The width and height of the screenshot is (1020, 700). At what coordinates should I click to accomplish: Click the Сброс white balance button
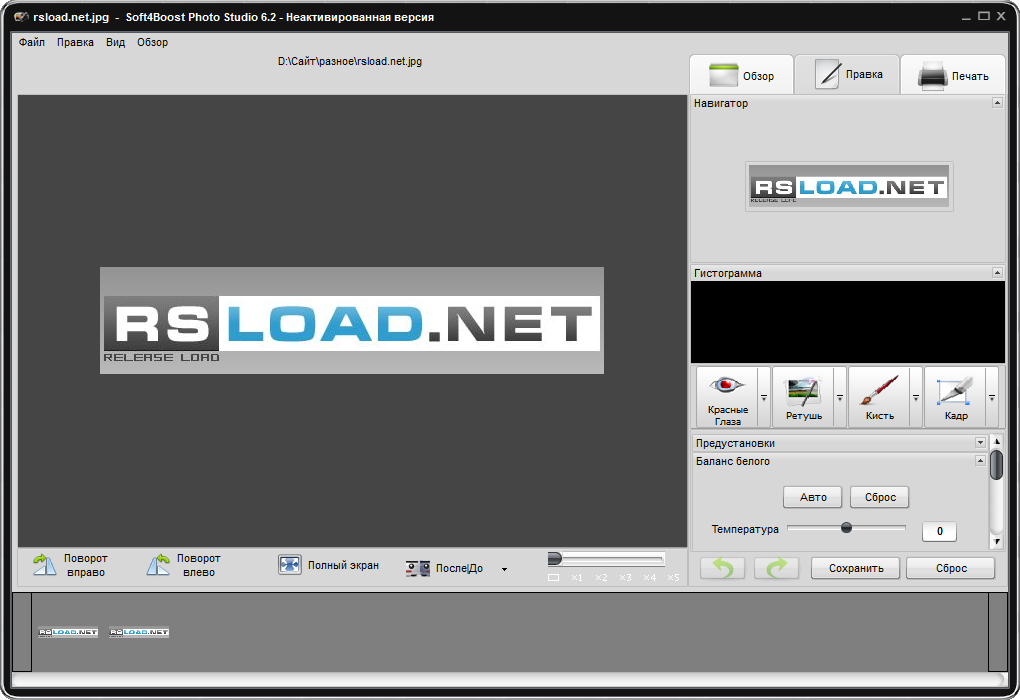[879, 497]
